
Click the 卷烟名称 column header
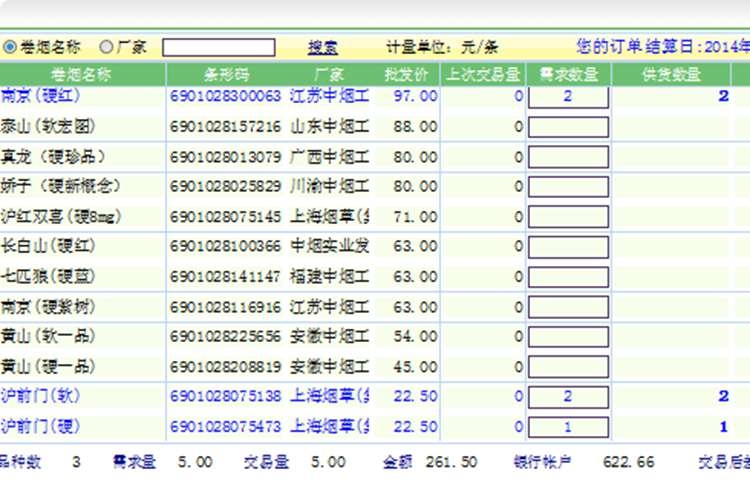pos(81,74)
